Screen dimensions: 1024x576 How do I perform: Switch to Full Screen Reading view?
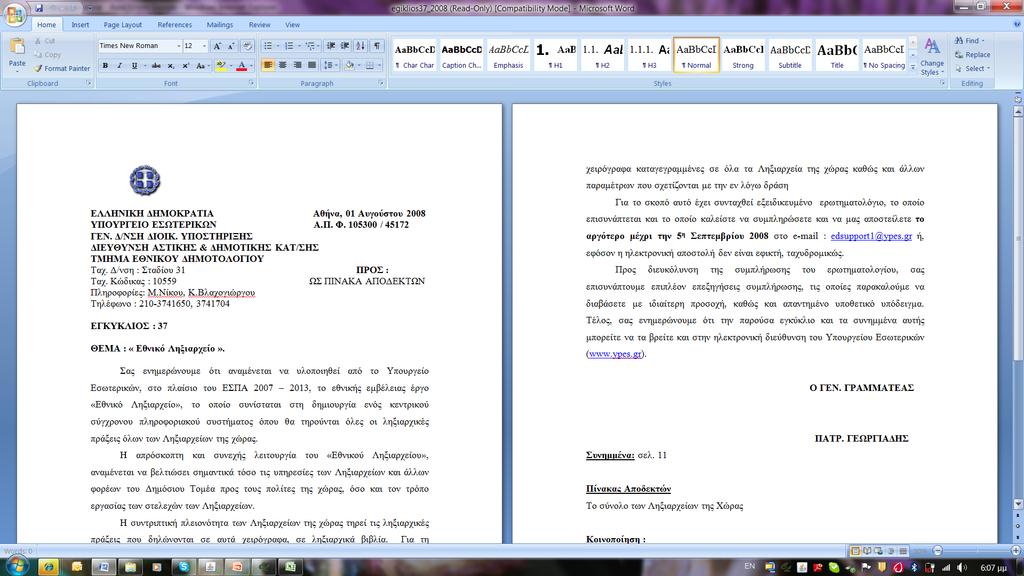coord(867,551)
